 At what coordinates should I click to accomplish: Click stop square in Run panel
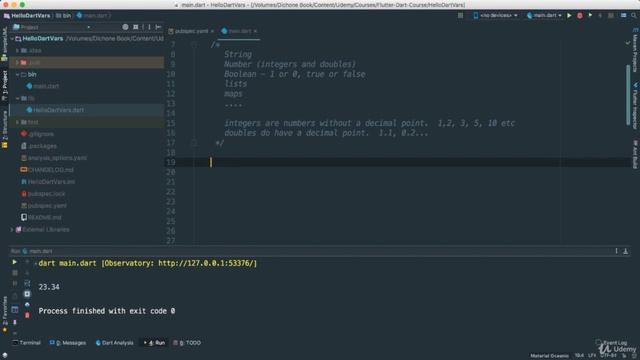click(x=15, y=273)
